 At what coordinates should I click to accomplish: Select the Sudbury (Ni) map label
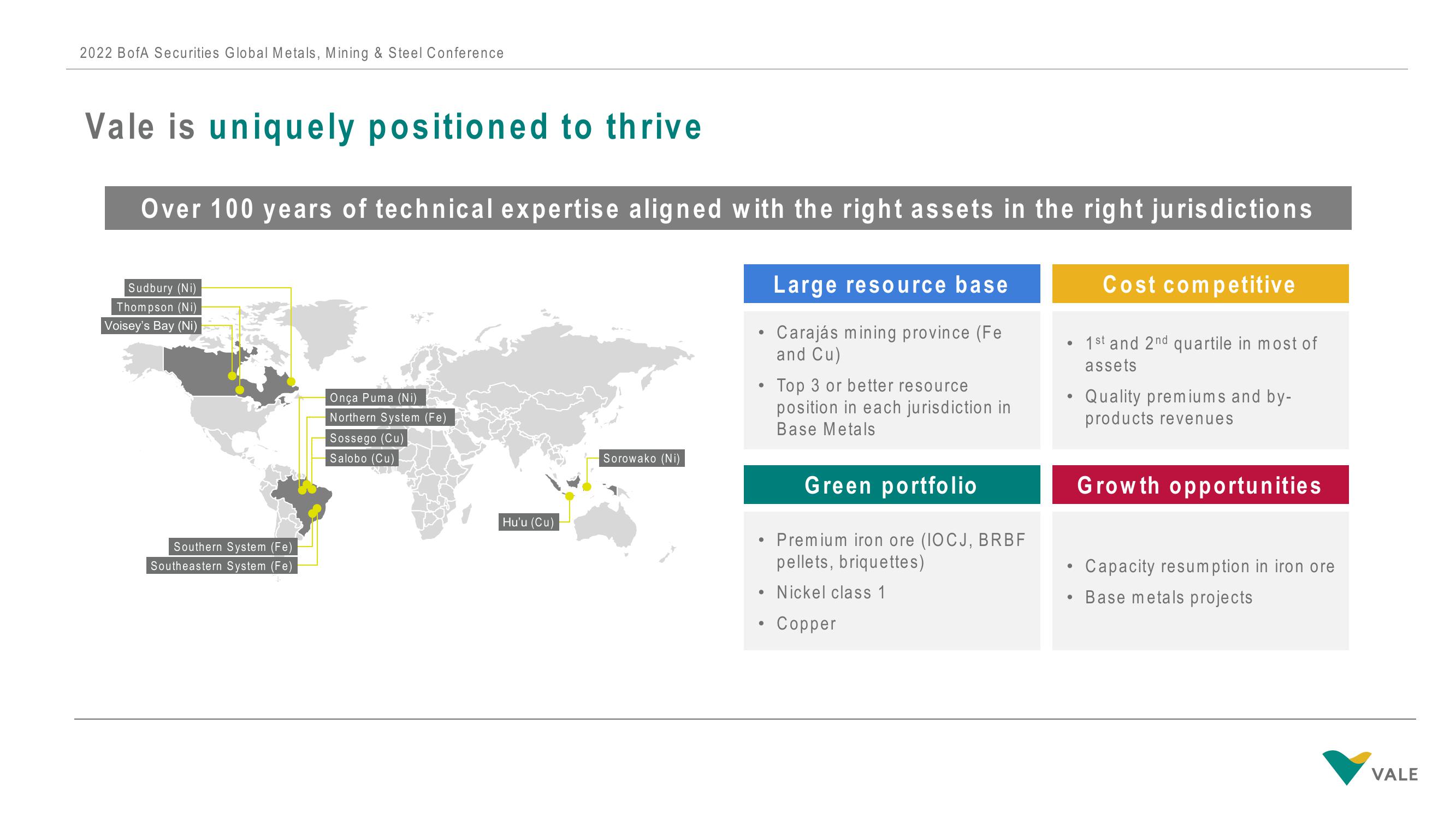[163, 288]
